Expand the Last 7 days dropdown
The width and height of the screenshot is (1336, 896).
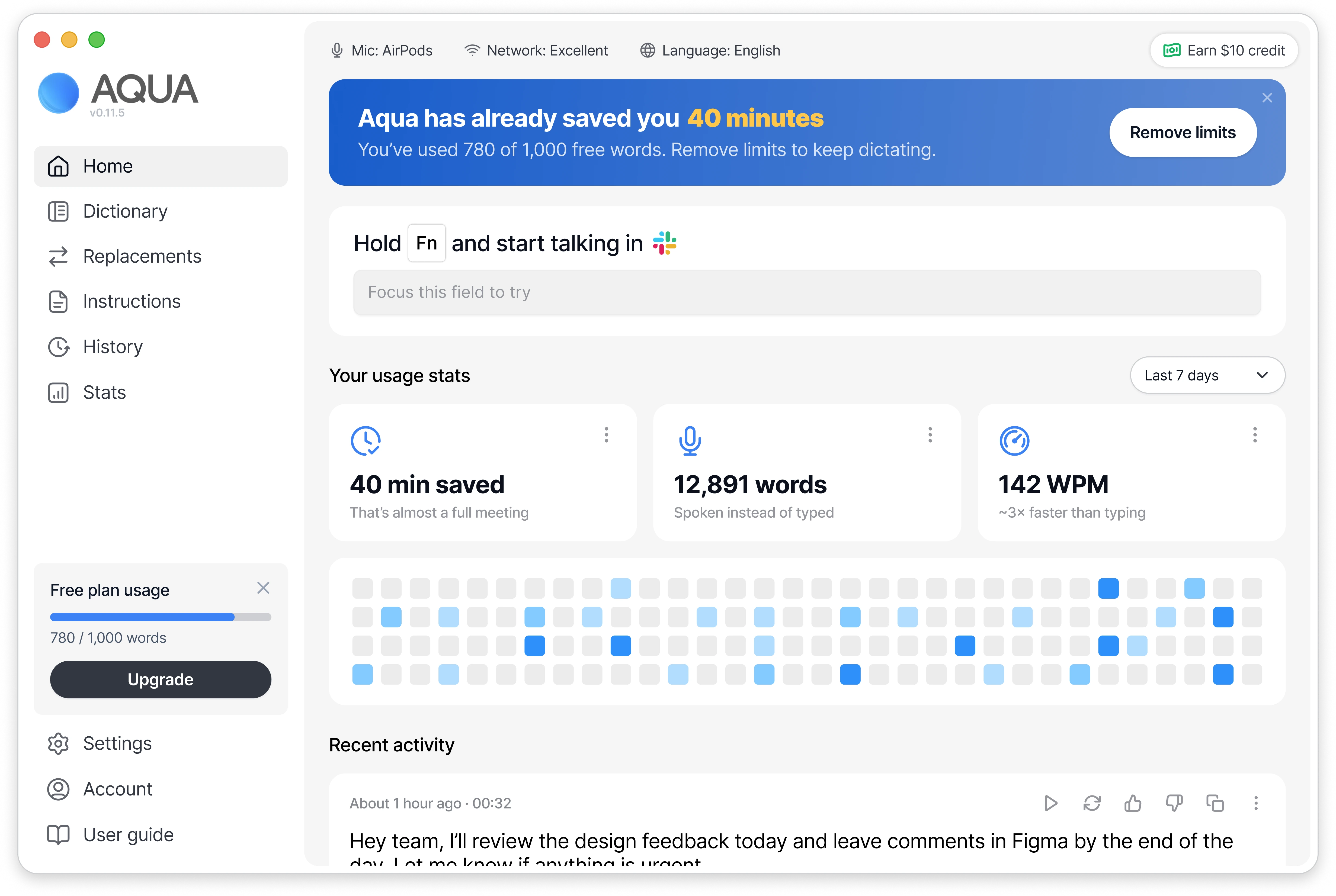pyautogui.click(x=1207, y=375)
